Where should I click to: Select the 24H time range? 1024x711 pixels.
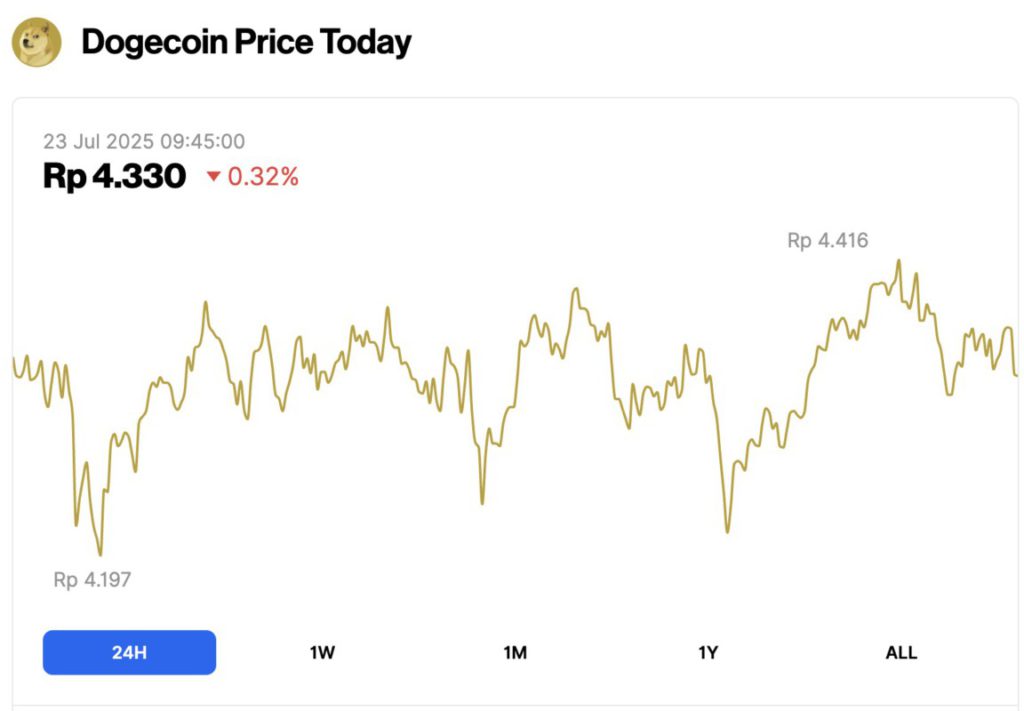129,653
